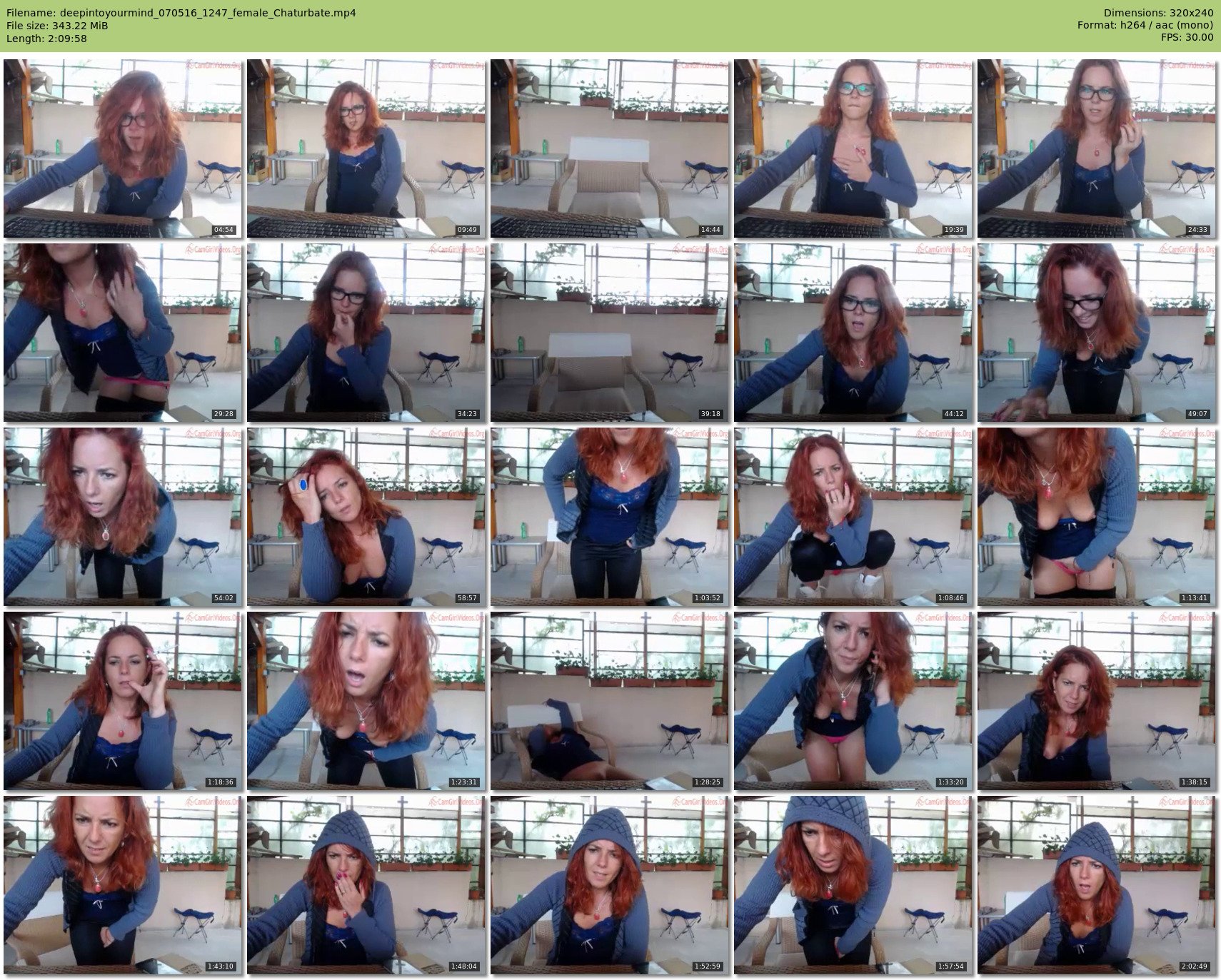Click the thumbnail timestamped 04:54
Image resolution: width=1221 pixels, height=980 pixels.
pos(123,148)
